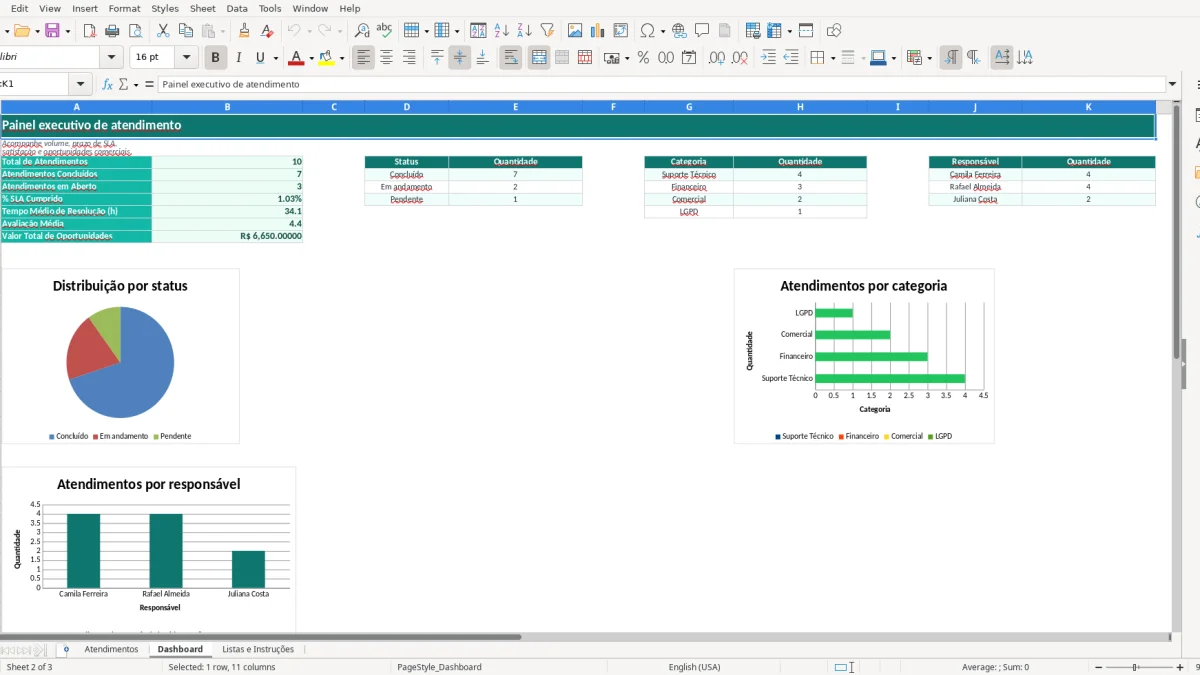Insert an image
The image size is (1200, 675).
[x=575, y=31]
